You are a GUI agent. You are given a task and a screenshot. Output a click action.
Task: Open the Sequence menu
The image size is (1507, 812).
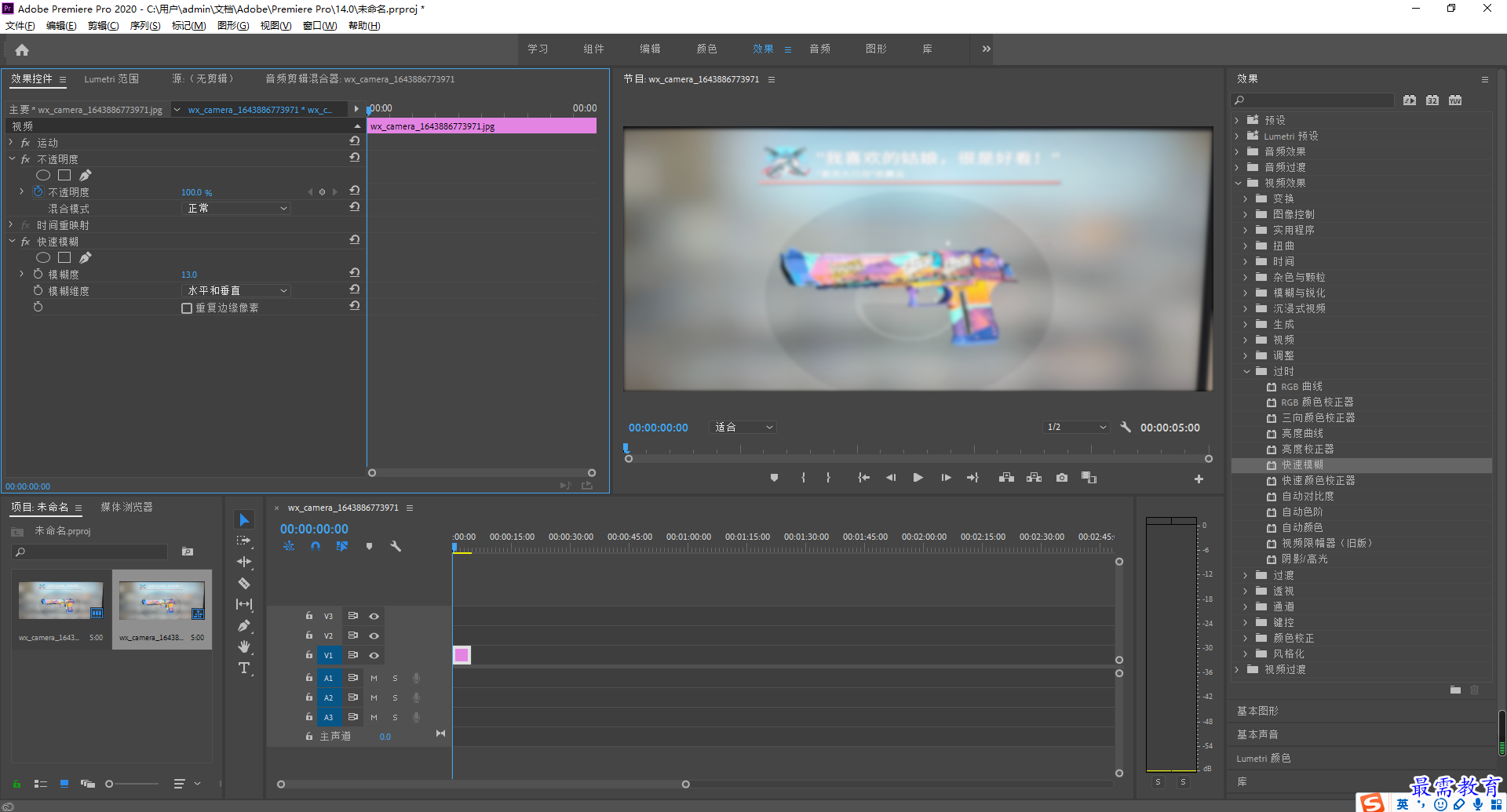(144, 26)
